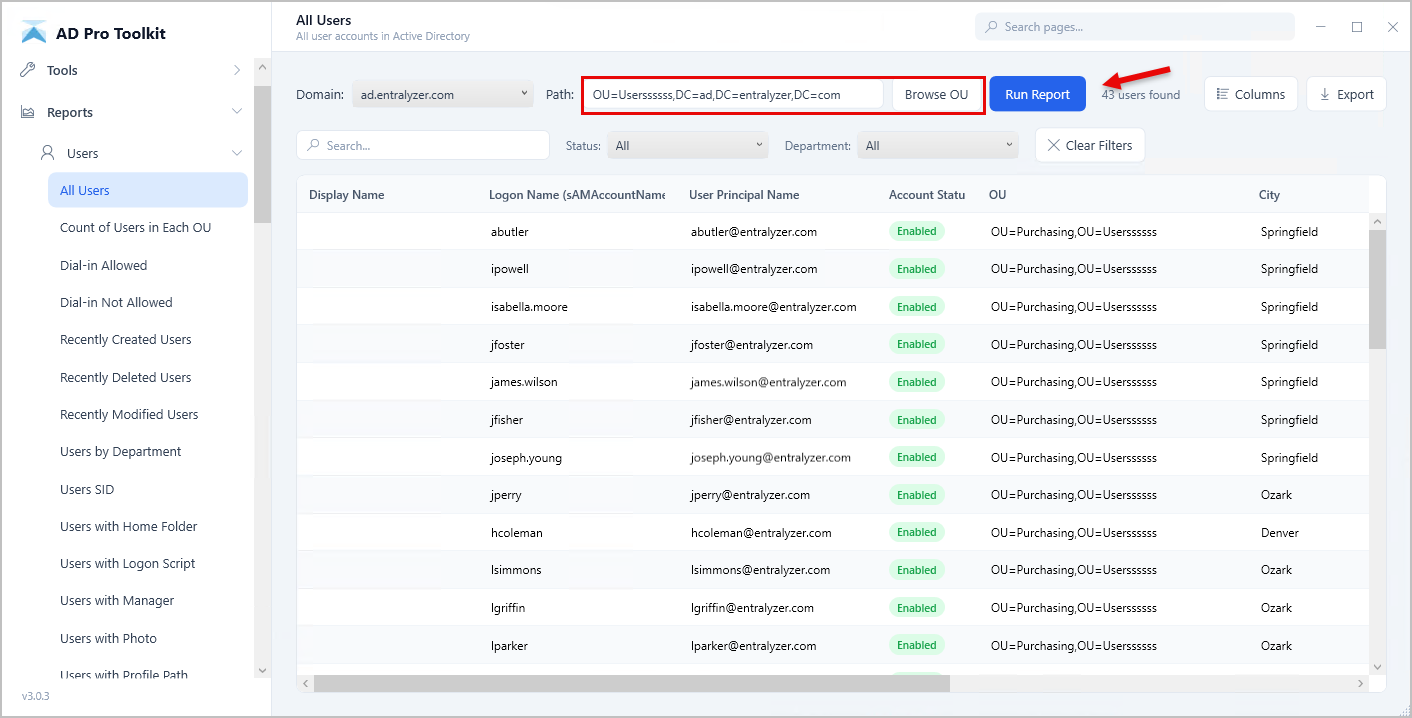The height and width of the screenshot is (718, 1412).
Task: Open the Users by Department report
Action: point(120,451)
